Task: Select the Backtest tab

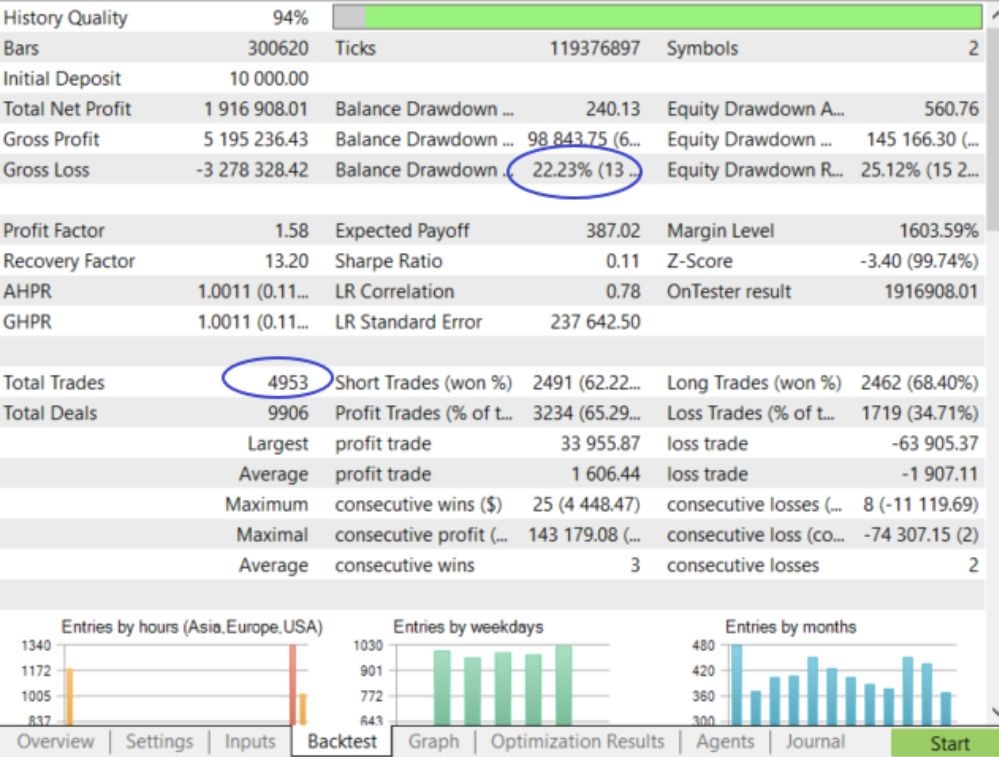Action: tap(342, 741)
